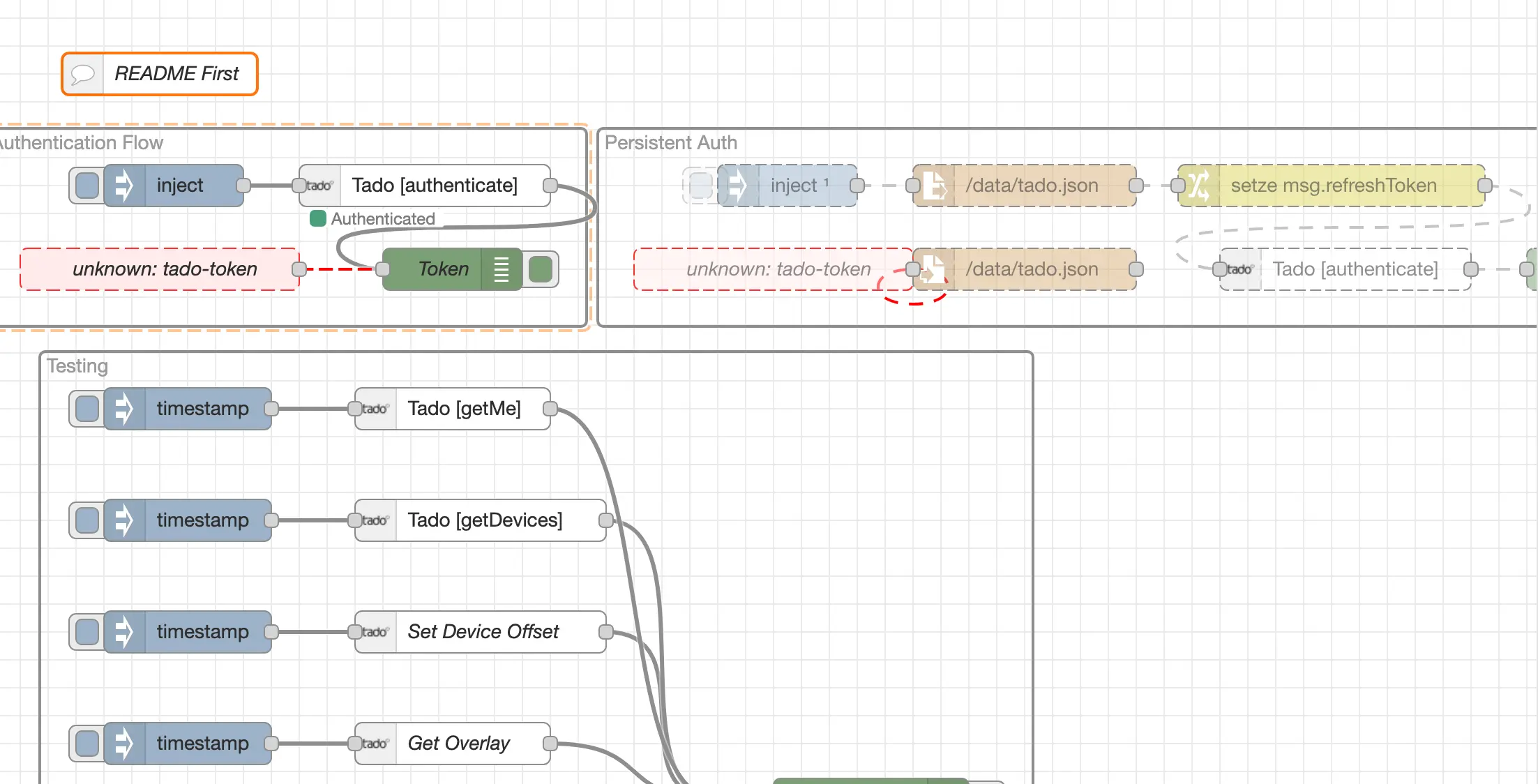Click the output port of the solid Tado [authenticate] node
The image size is (1538, 784).
coord(550,186)
